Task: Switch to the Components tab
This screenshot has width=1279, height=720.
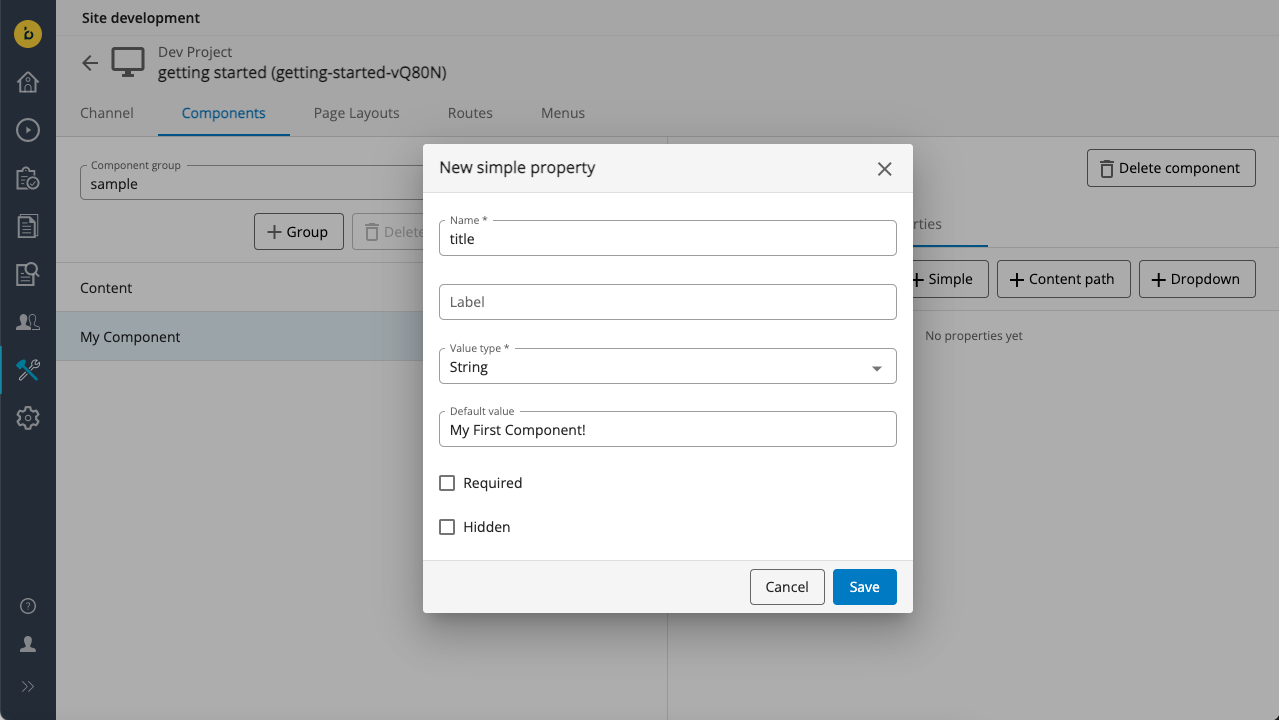Action: pos(224,113)
